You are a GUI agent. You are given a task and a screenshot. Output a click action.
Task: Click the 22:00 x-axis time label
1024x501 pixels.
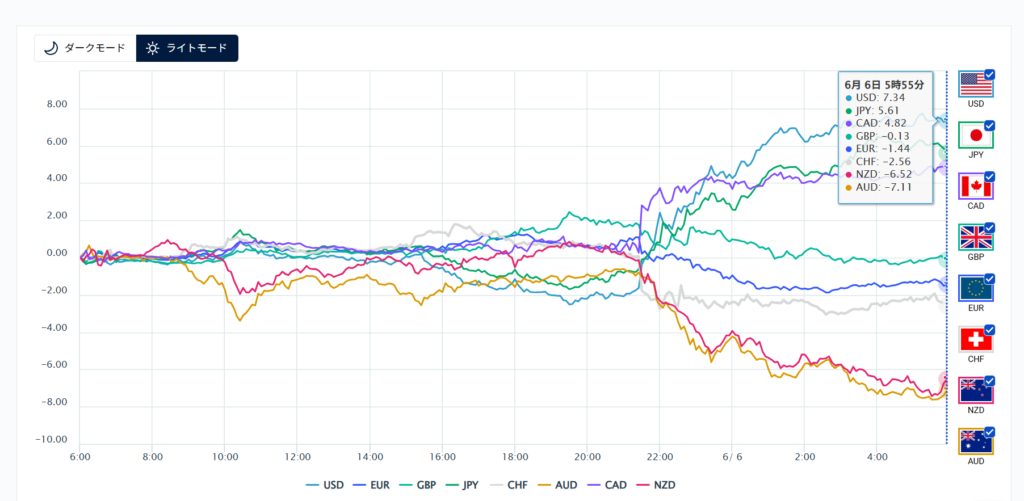click(x=660, y=457)
